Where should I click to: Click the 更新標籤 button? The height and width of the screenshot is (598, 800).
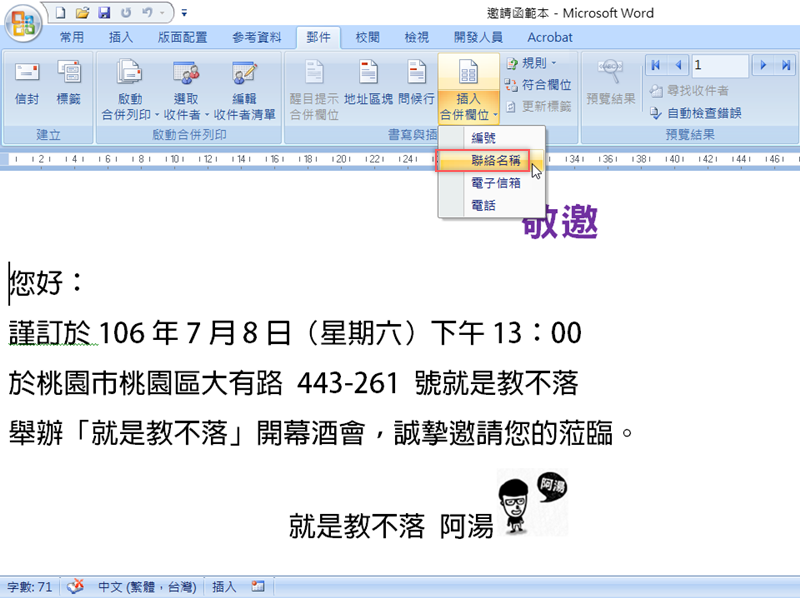coord(539,106)
